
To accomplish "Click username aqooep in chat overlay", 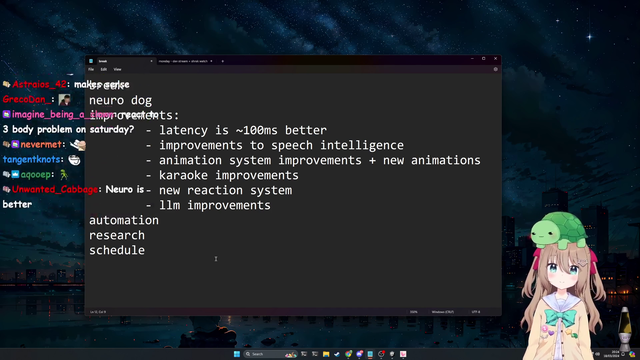I will (36, 175).
